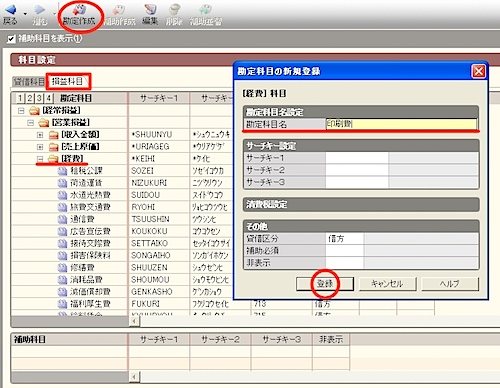Viewport: 500px width, 388px height.
Task: Click the 修繕費 account icon
Action: pos(62,268)
